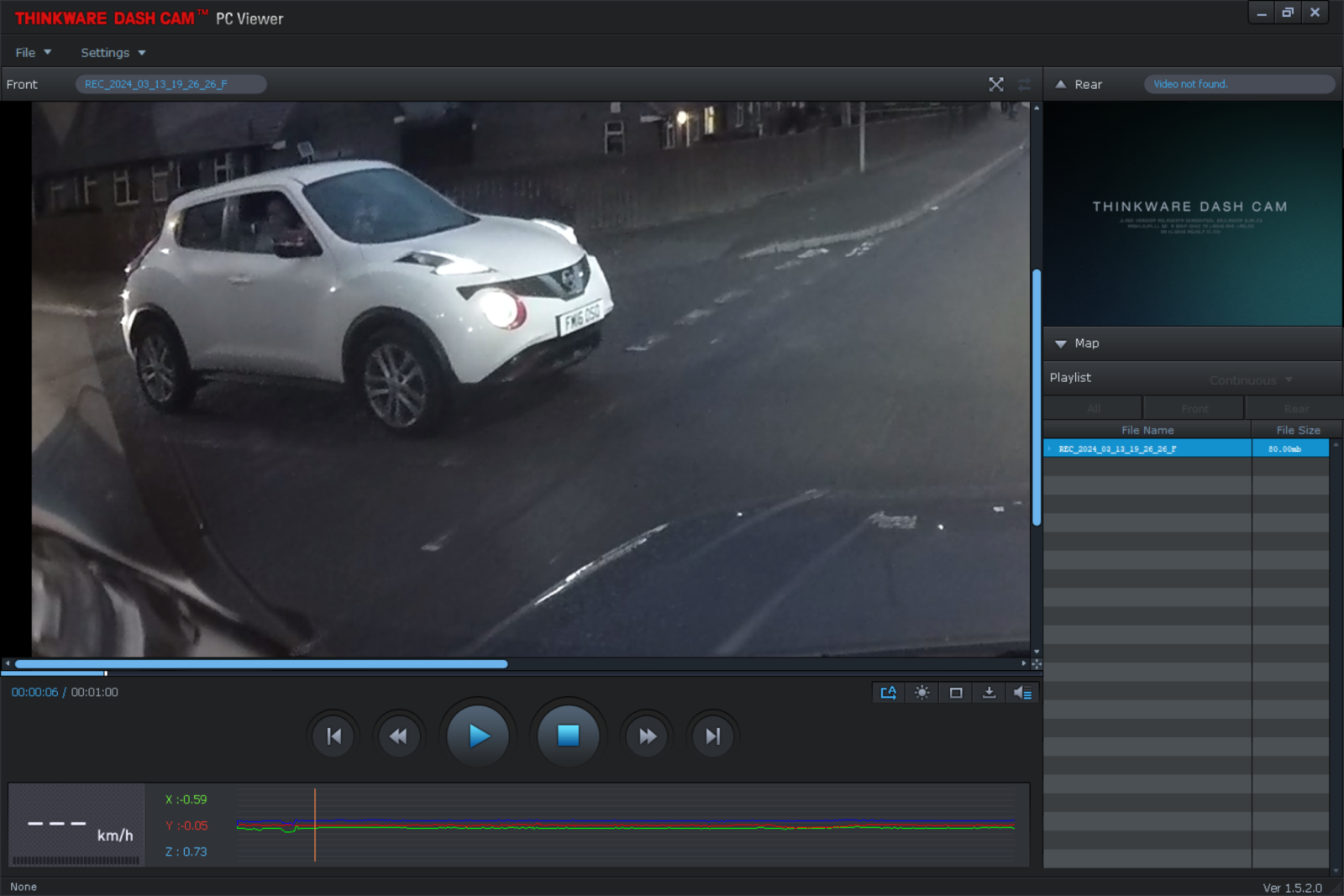
Task: Click the vertical video scroll down arrow
Action: (x=1037, y=652)
